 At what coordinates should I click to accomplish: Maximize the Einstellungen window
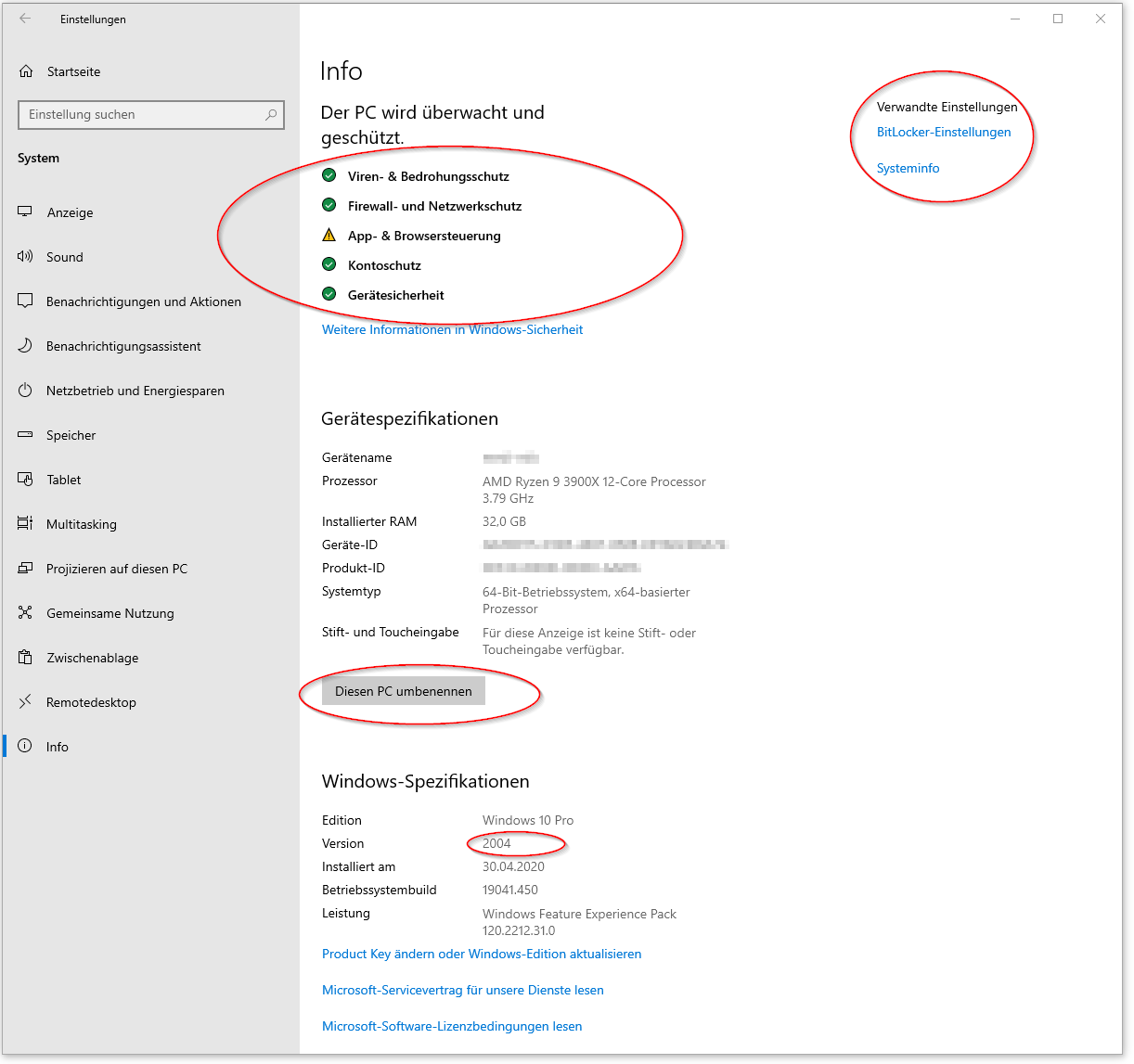[1058, 19]
